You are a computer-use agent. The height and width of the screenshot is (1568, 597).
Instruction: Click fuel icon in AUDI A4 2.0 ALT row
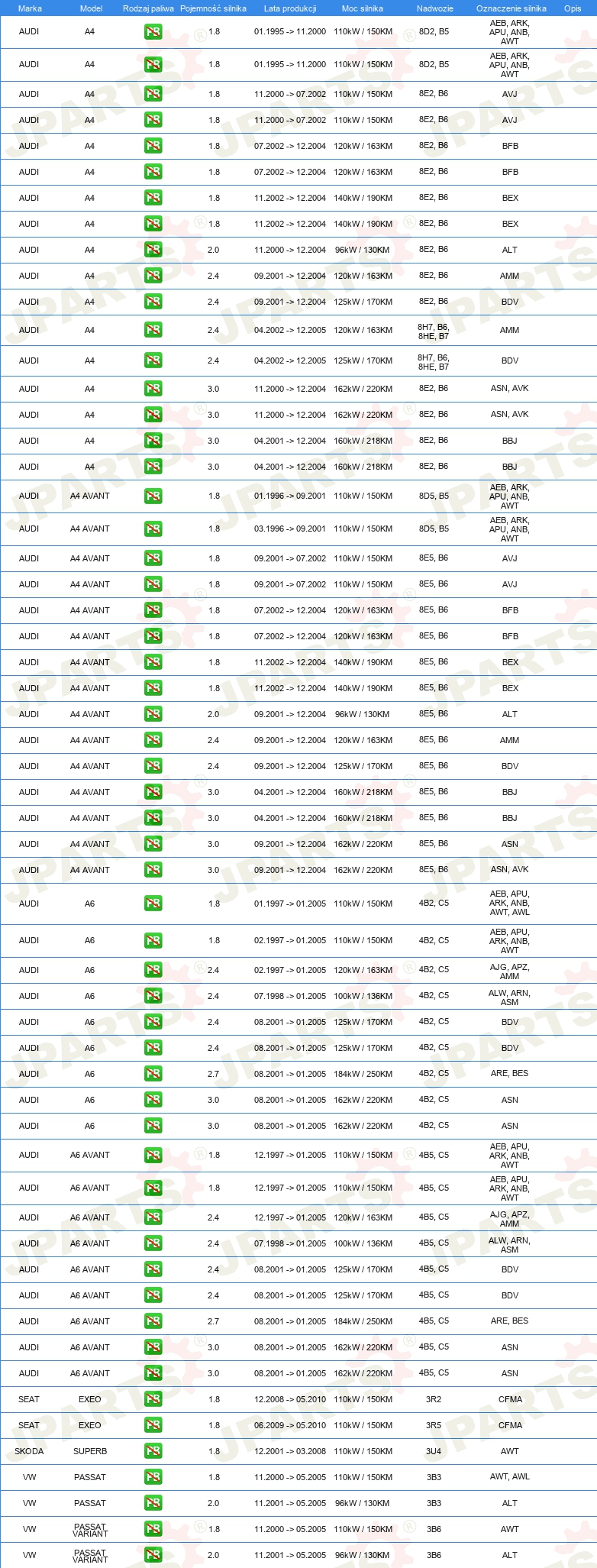coord(153,250)
